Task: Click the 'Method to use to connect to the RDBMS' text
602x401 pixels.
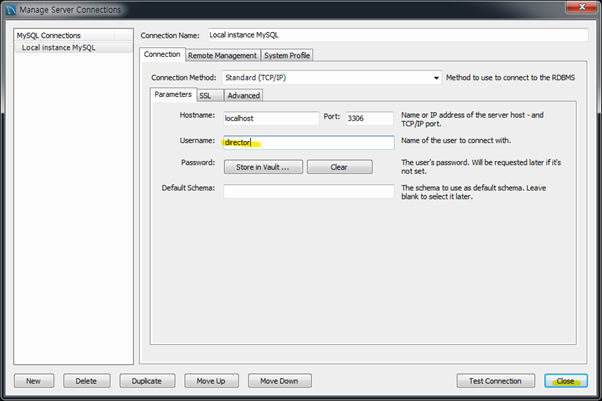Action: click(x=510, y=78)
